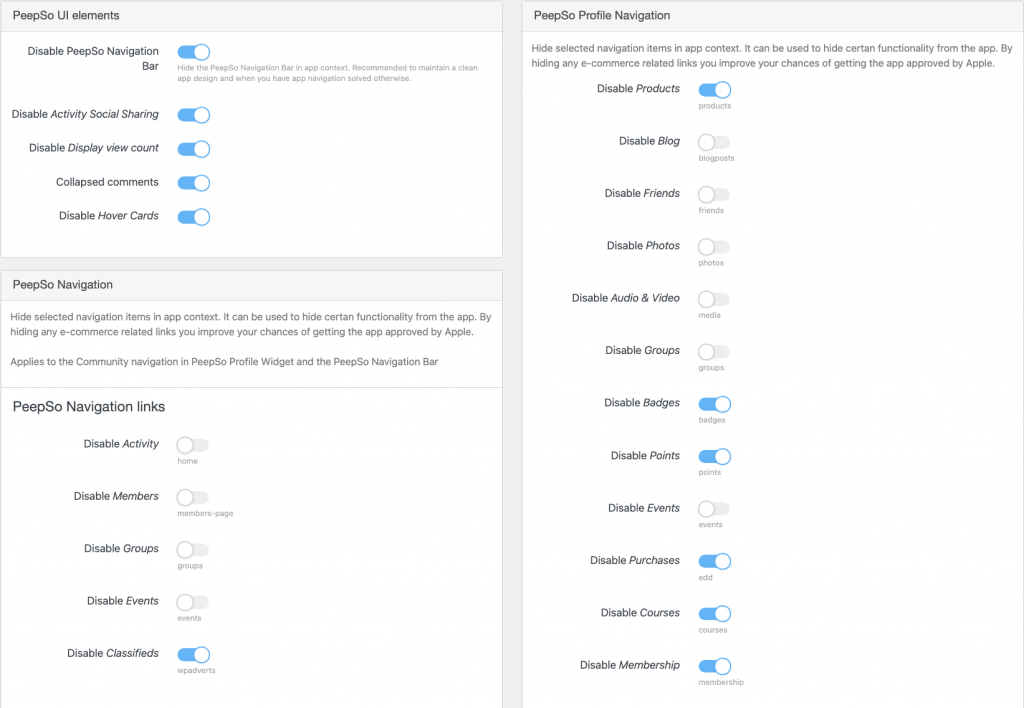Enable Disable Activity in navigation links

[193, 445]
